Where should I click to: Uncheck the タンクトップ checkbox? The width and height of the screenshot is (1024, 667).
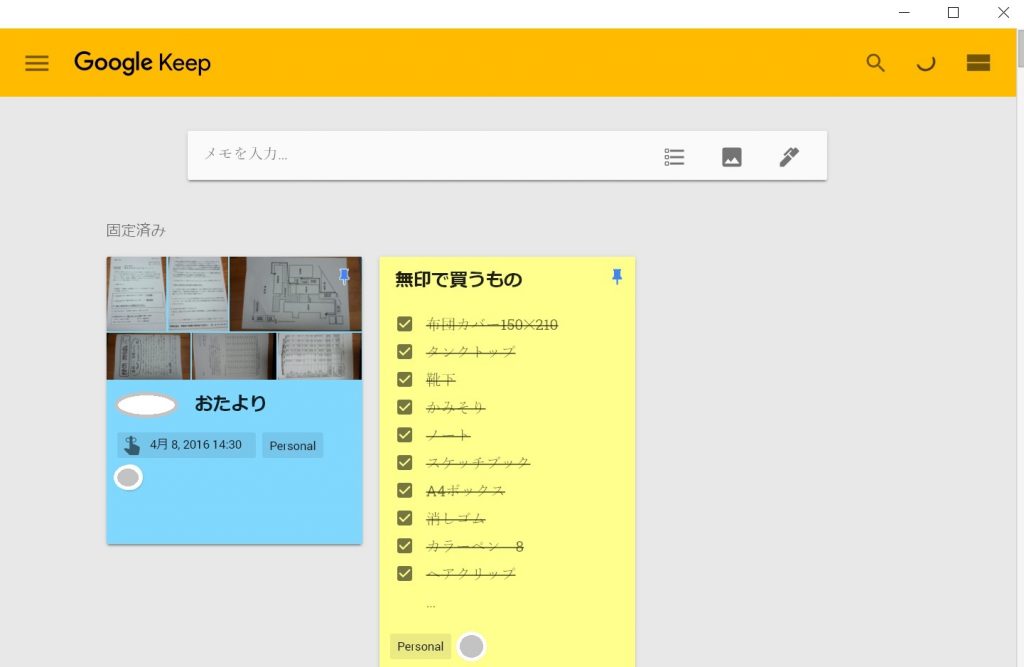click(405, 352)
